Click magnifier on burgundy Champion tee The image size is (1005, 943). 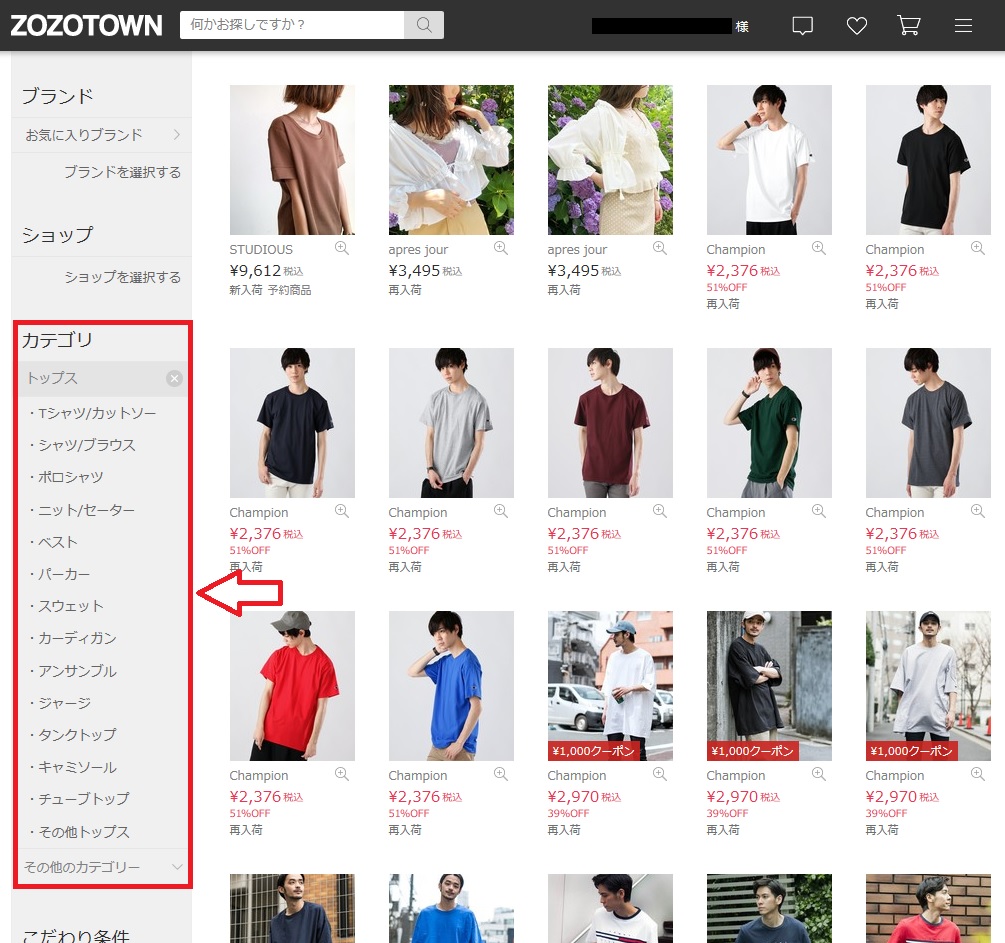[x=660, y=511]
